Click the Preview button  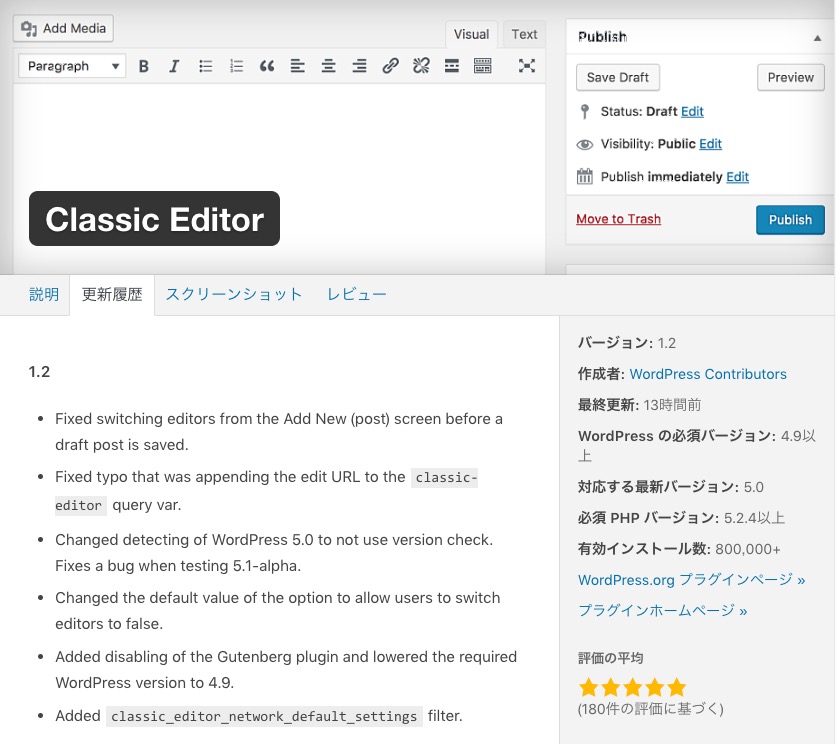(791, 78)
